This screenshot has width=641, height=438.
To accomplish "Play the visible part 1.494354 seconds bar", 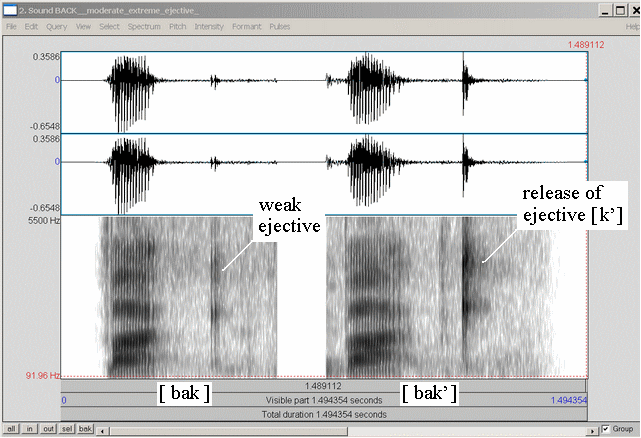I will click(325, 400).
